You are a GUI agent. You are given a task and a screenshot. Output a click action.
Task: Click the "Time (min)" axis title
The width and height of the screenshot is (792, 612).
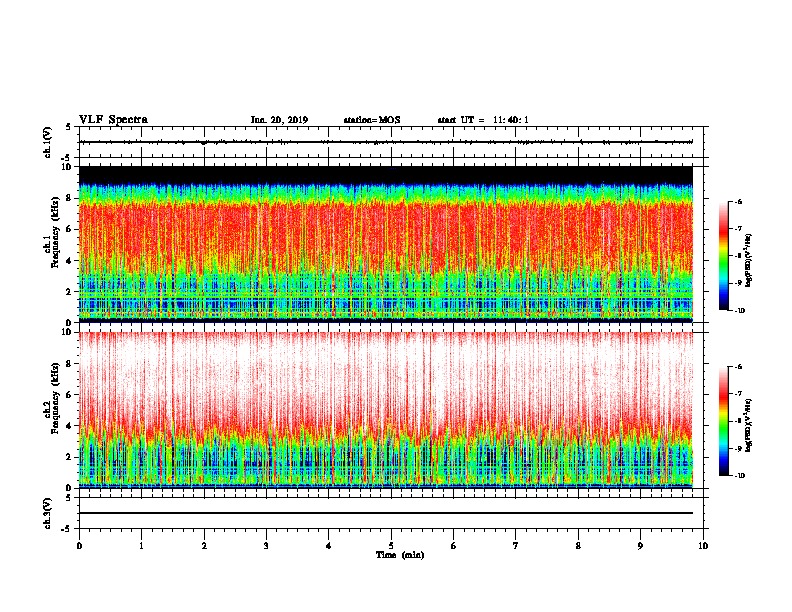pos(400,555)
